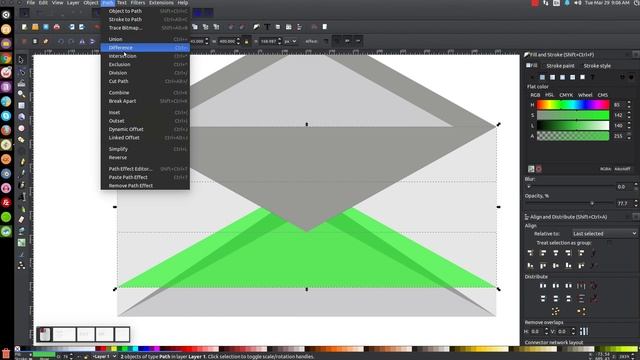The height and width of the screenshot is (360, 640).
Task: Switch color mode to CMYK
Action: tap(566, 95)
